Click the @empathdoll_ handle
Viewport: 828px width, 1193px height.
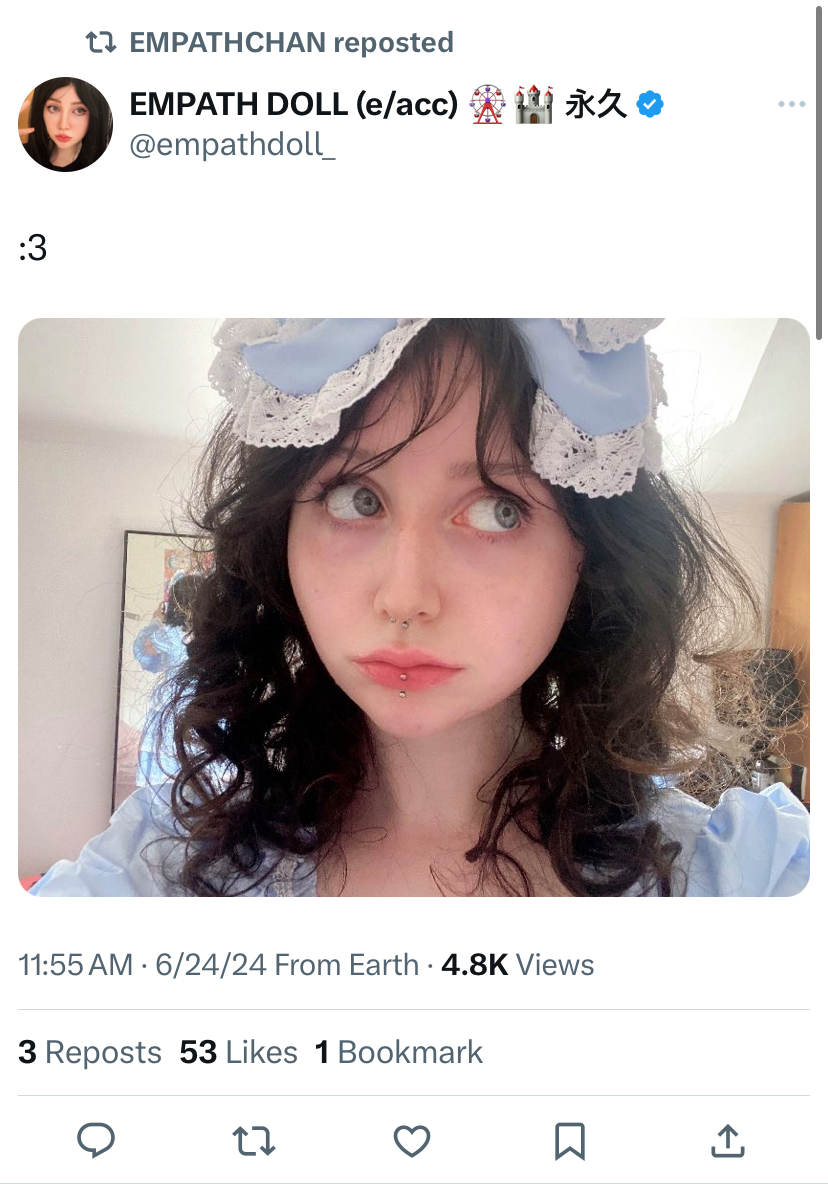point(232,145)
